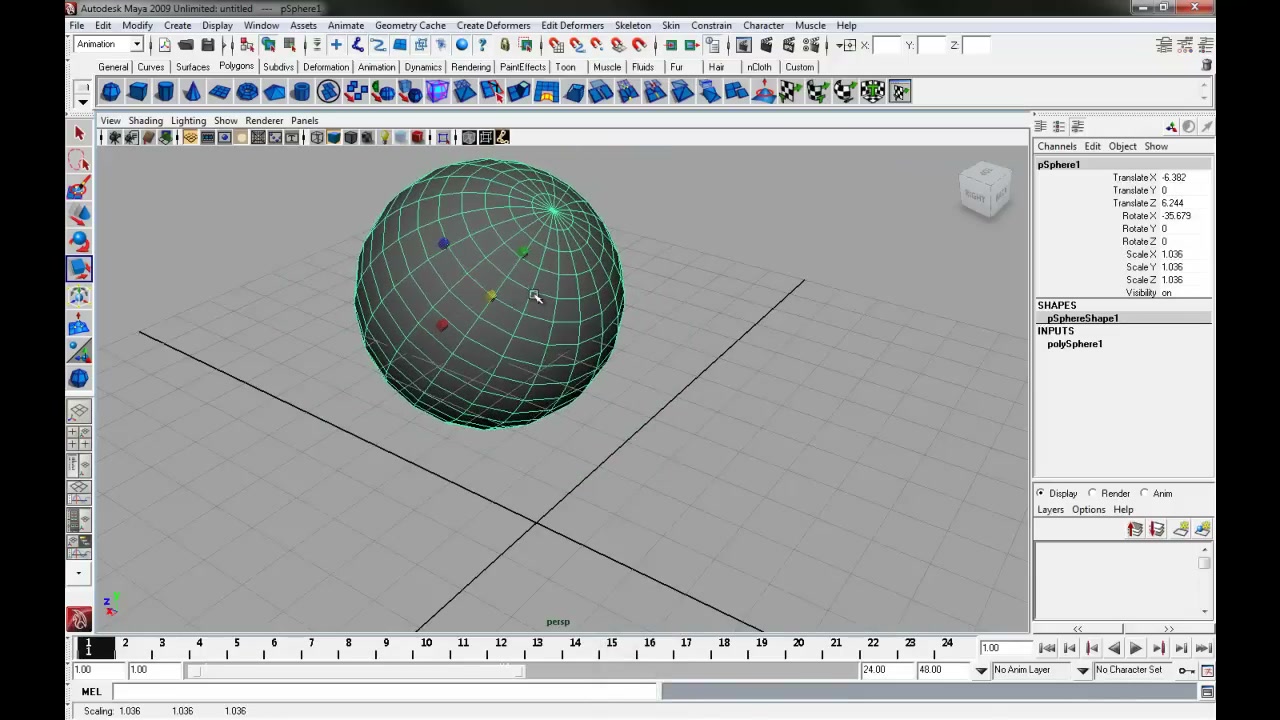Viewport: 1280px width, 720px height.
Task: Click the range slider bar
Action: 356,670
